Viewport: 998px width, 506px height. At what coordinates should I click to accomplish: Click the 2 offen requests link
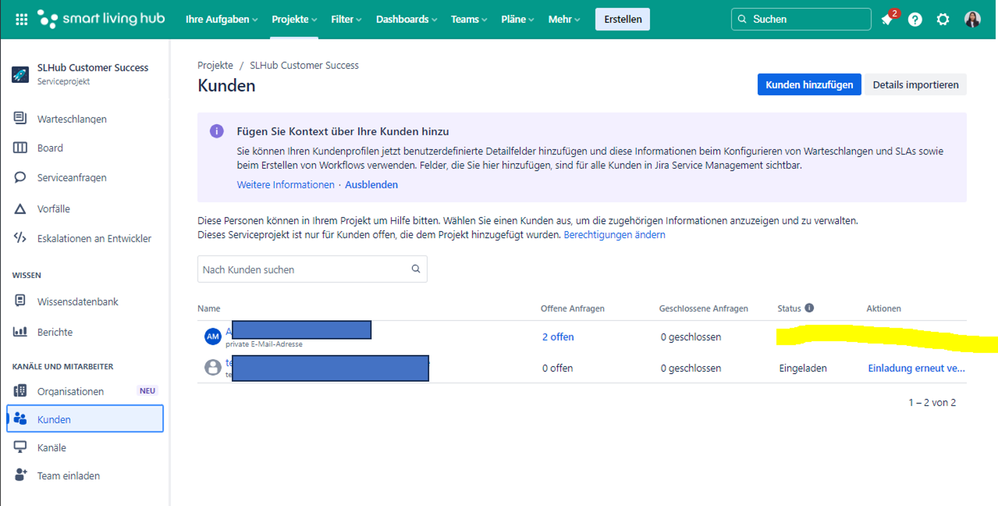point(558,337)
